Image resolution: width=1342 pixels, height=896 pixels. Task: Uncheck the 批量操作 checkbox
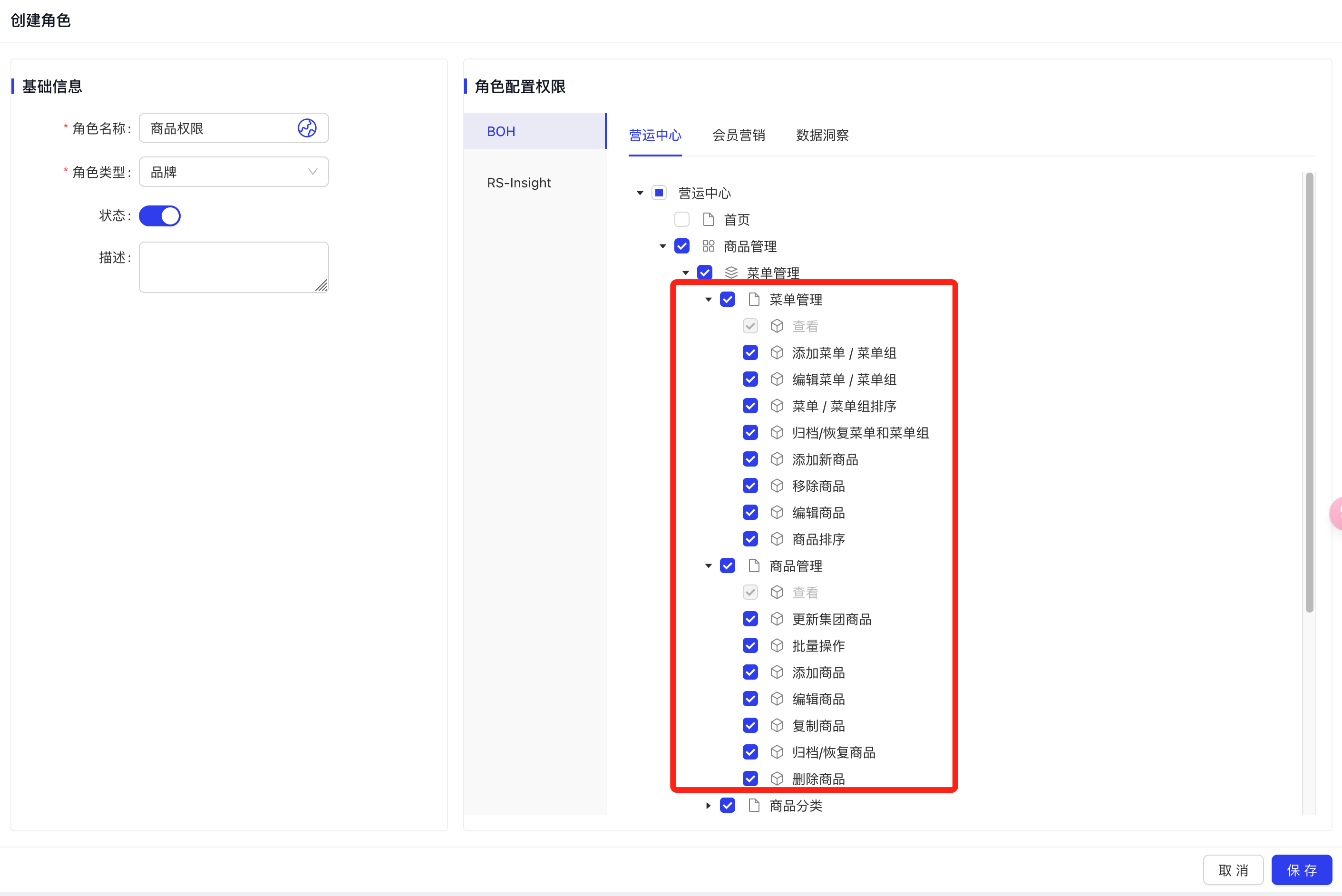pyautogui.click(x=750, y=646)
